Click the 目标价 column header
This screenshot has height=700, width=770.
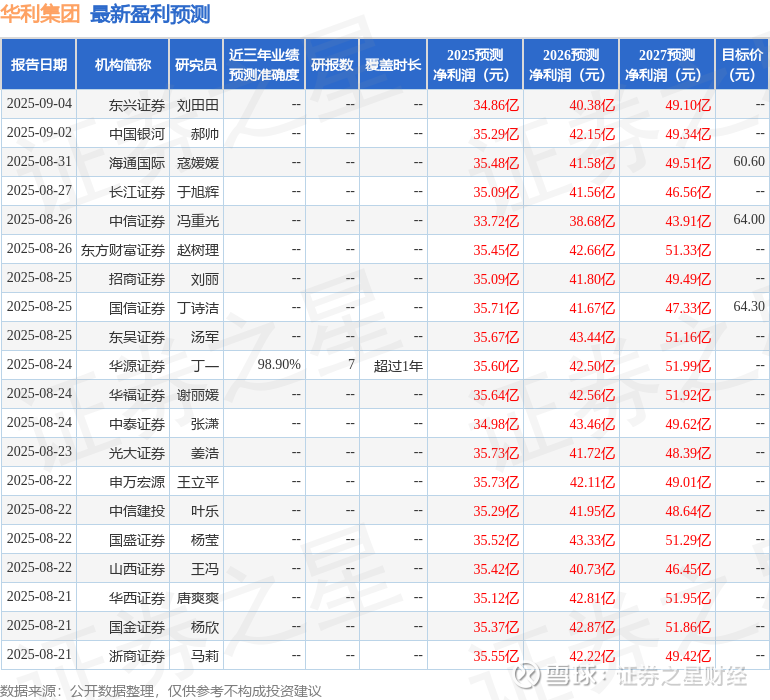click(742, 65)
